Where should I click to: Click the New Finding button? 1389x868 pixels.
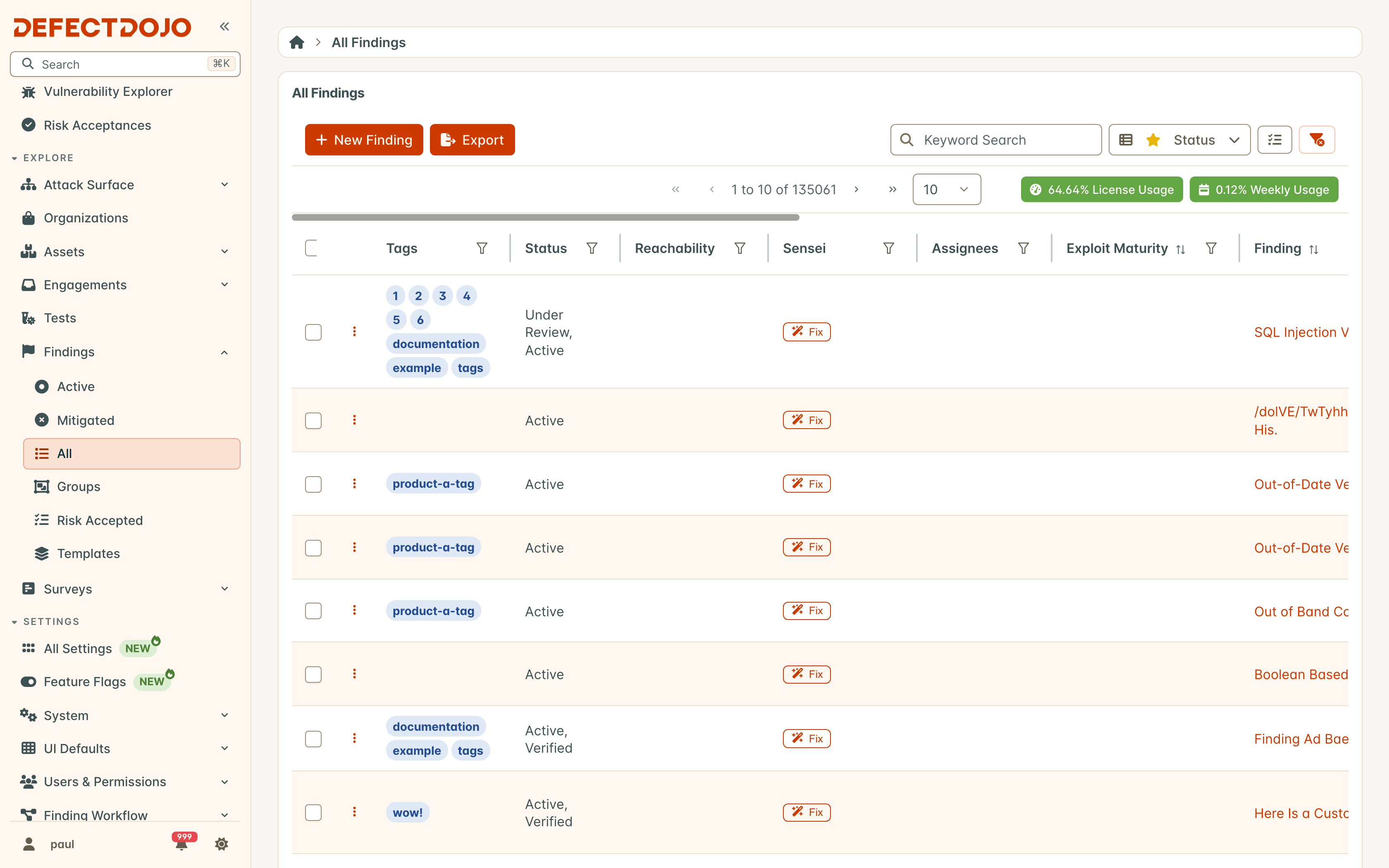click(x=364, y=140)
